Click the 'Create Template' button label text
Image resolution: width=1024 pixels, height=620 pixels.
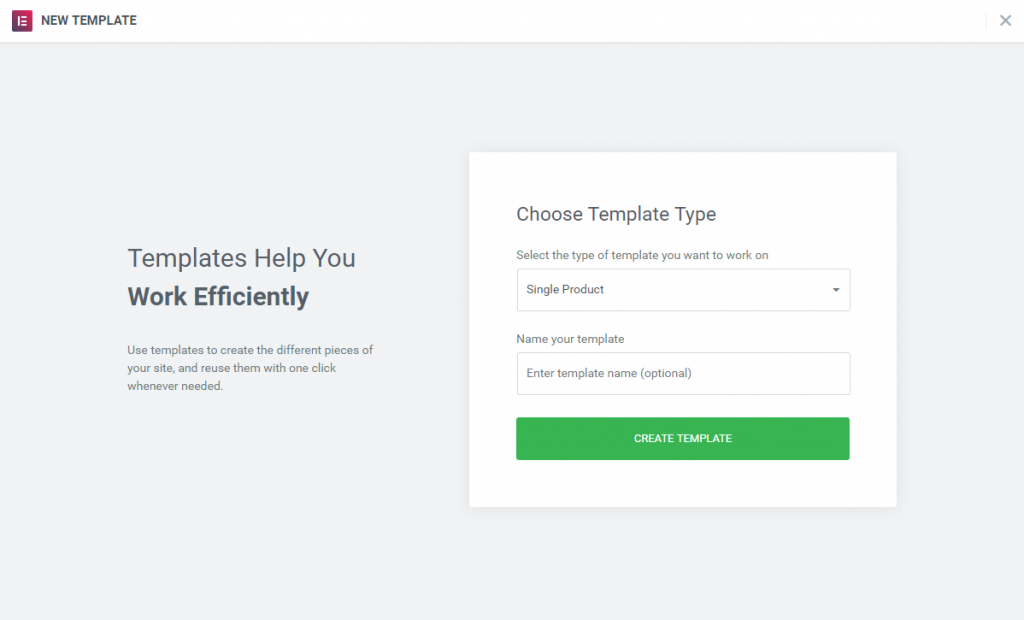(682, 439)
